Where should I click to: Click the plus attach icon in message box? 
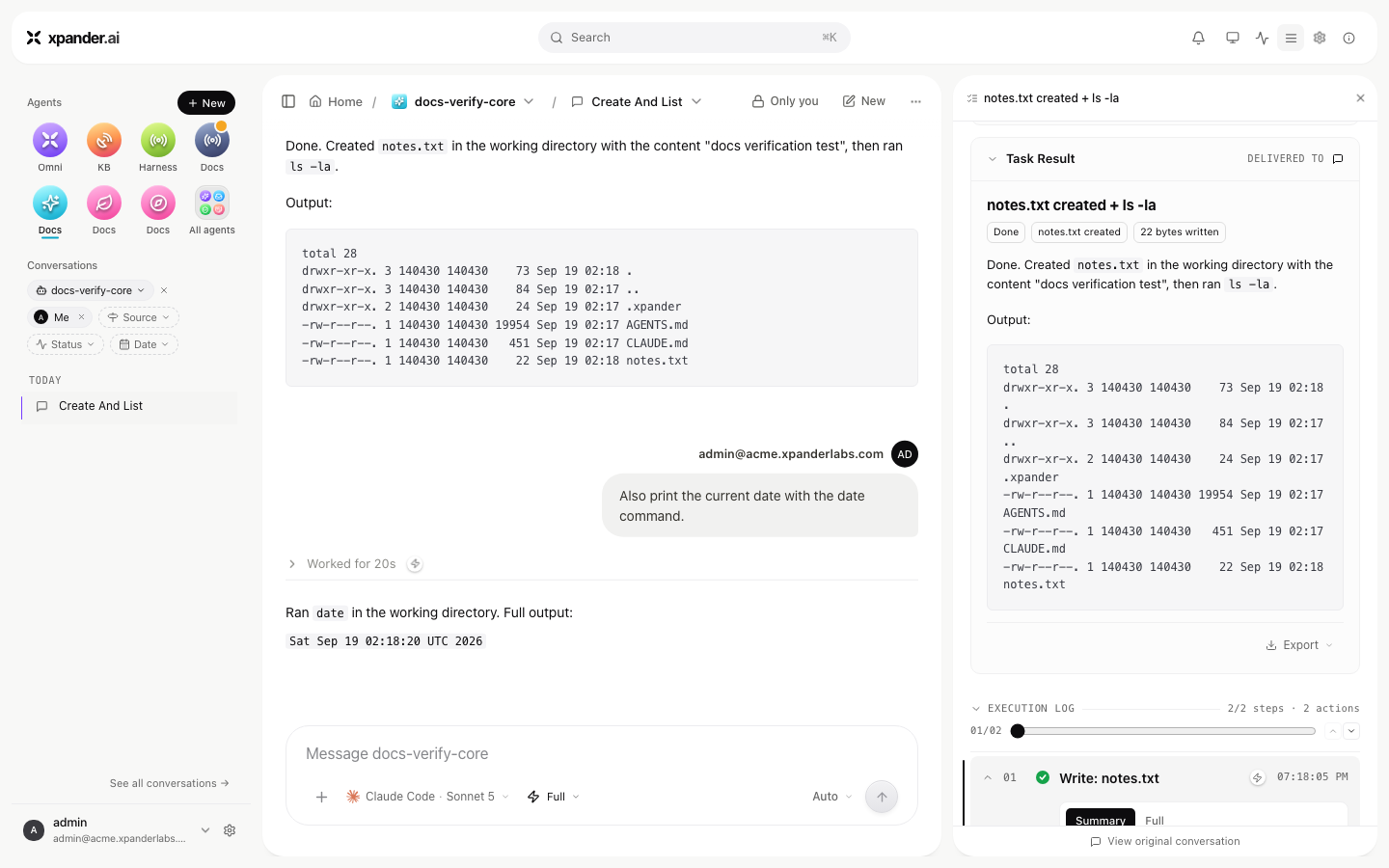pyautogui.click(x=322, y=797)
